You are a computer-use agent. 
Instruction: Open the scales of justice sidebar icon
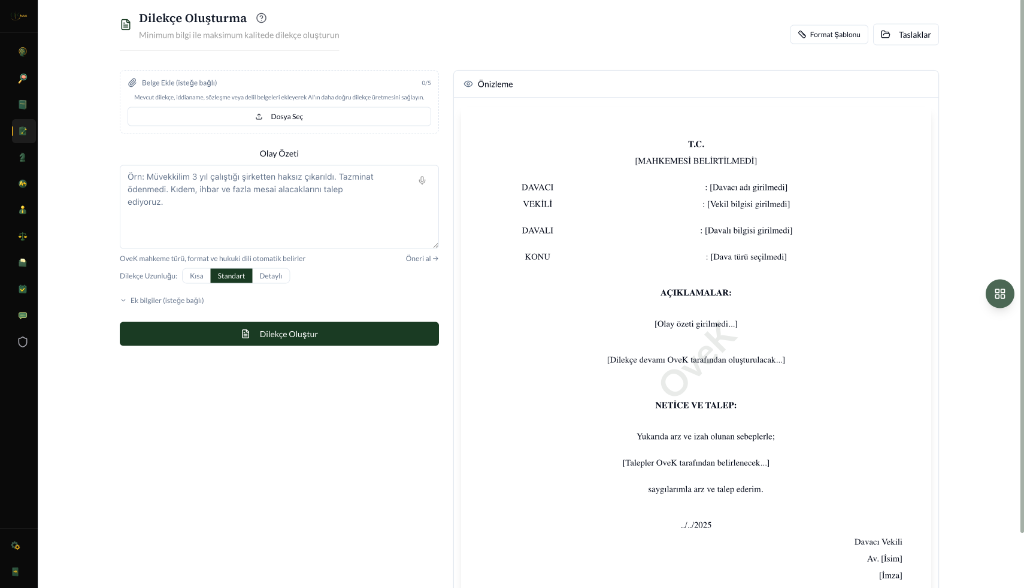22,236
